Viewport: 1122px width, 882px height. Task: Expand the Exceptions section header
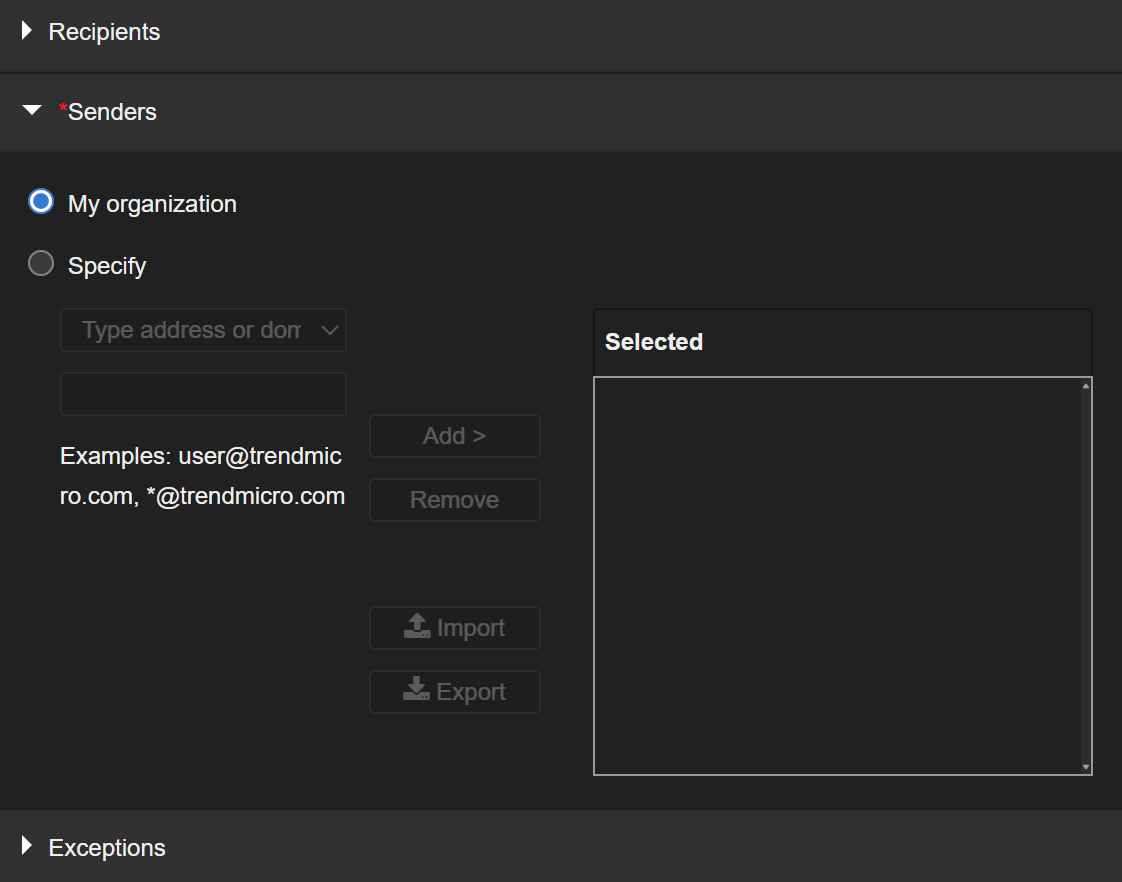click(107, 848)
